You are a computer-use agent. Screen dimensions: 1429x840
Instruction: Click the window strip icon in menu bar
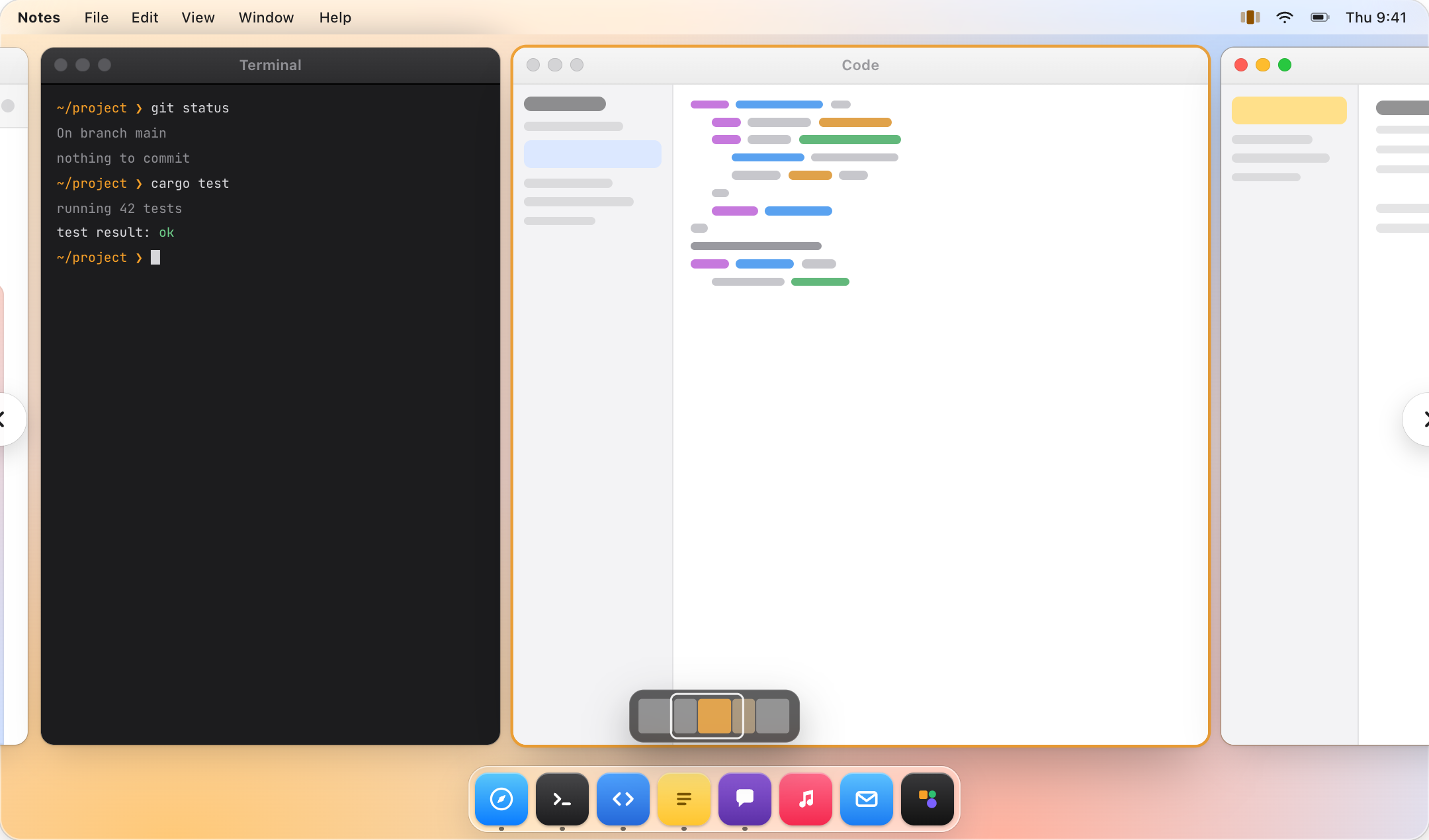1250,17
